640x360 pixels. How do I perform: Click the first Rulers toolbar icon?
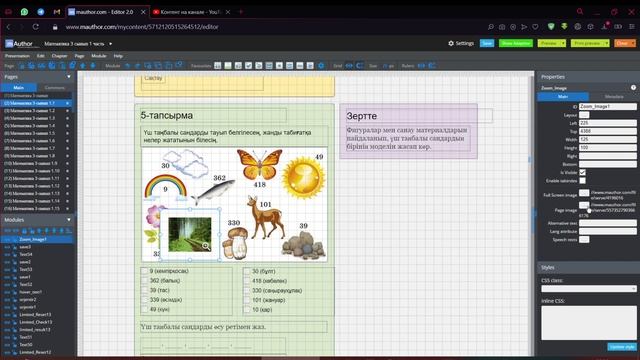coord(422,66)
